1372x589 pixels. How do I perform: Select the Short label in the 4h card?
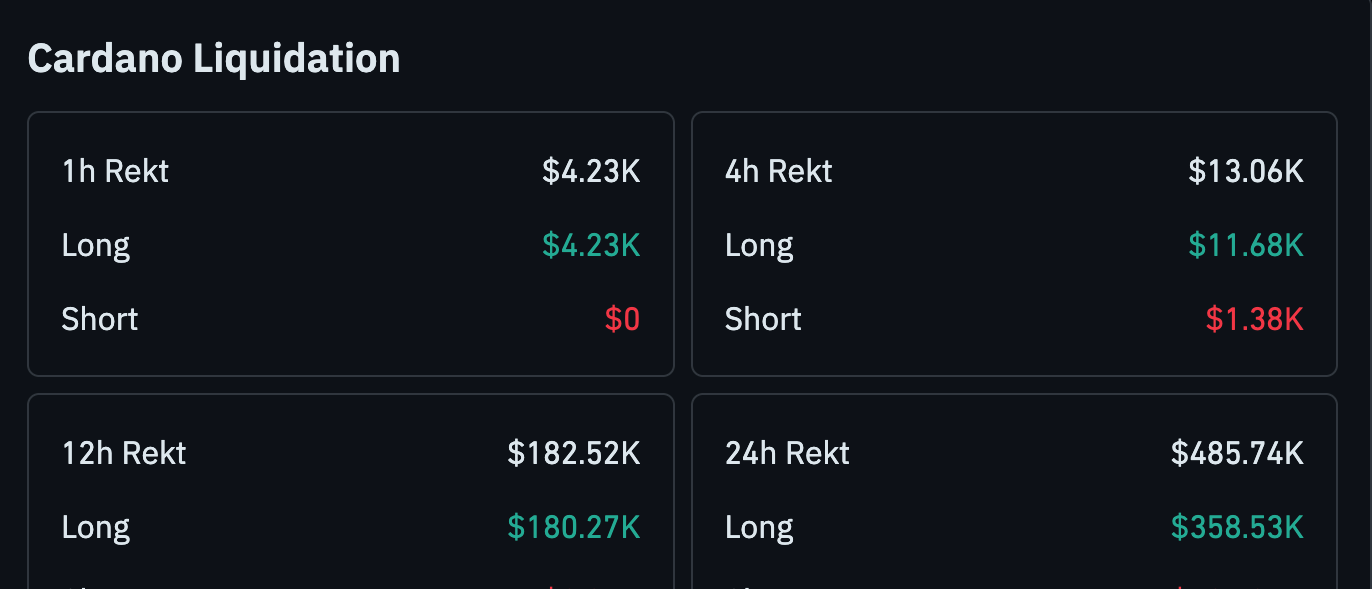coord(763,319)
